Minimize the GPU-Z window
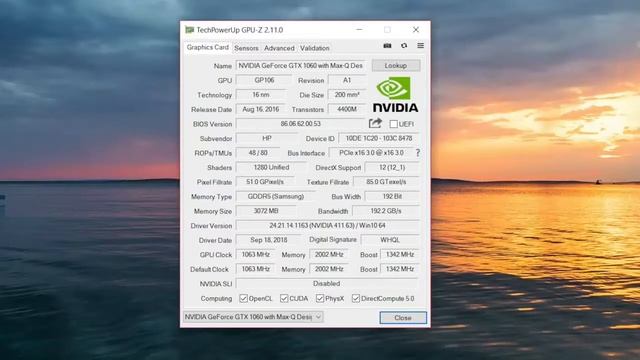 click(x=359, y=30)
